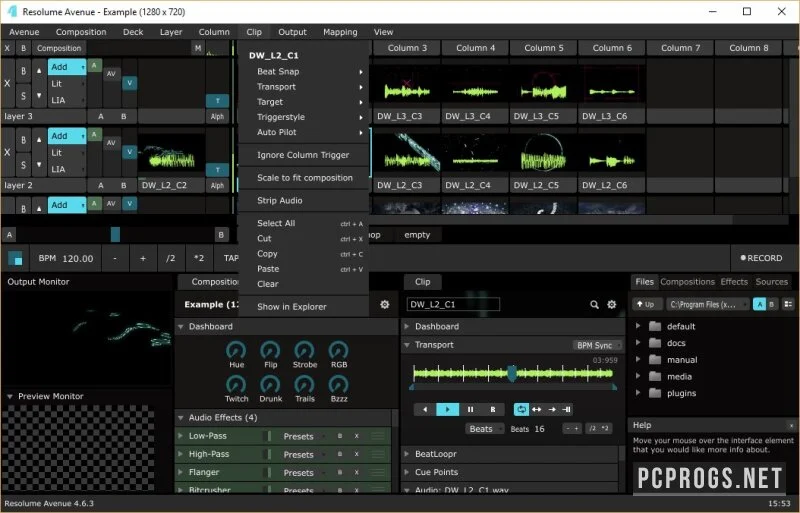Open the Output menu

click(292, 32)
